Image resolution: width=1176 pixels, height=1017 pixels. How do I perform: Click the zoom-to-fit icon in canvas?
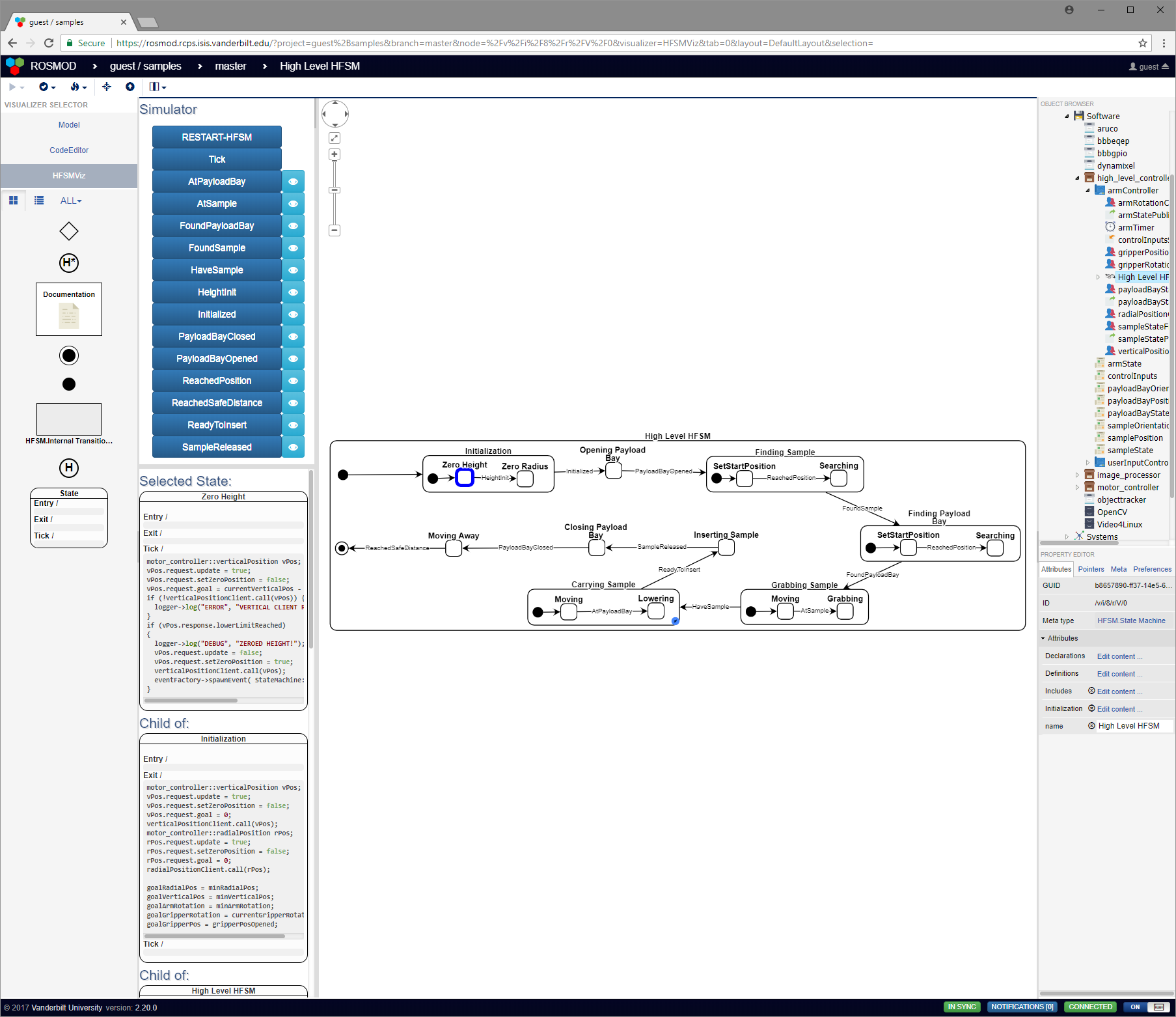pyautogui.click(x=335, y=138)
